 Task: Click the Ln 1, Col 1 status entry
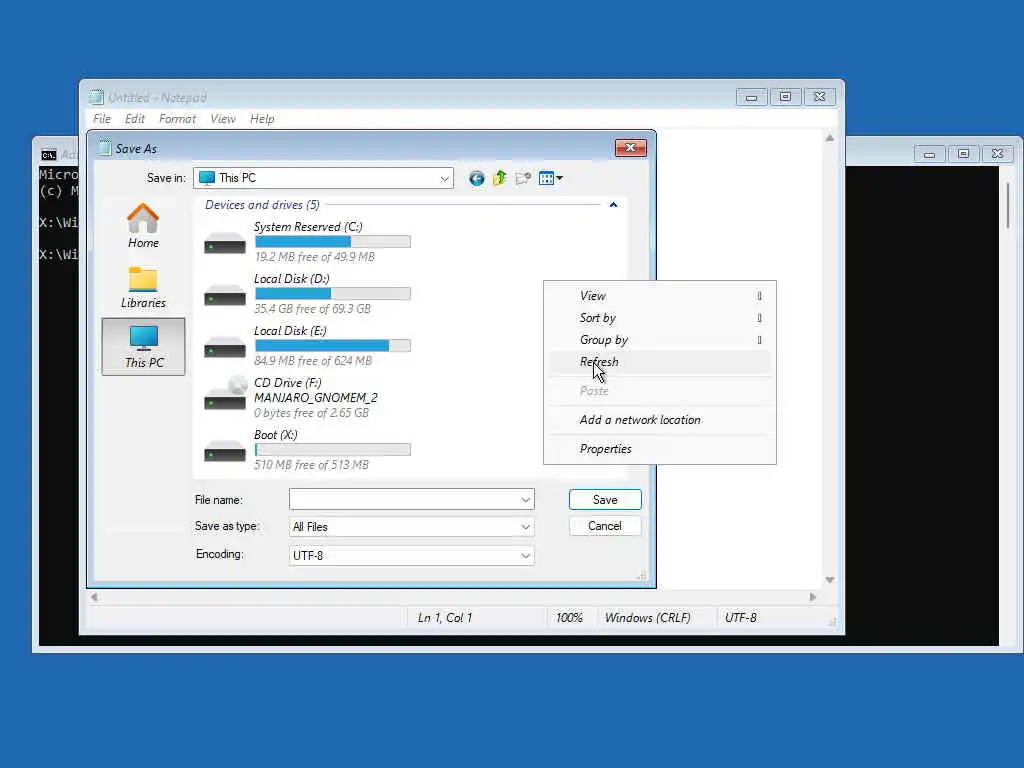445,618
